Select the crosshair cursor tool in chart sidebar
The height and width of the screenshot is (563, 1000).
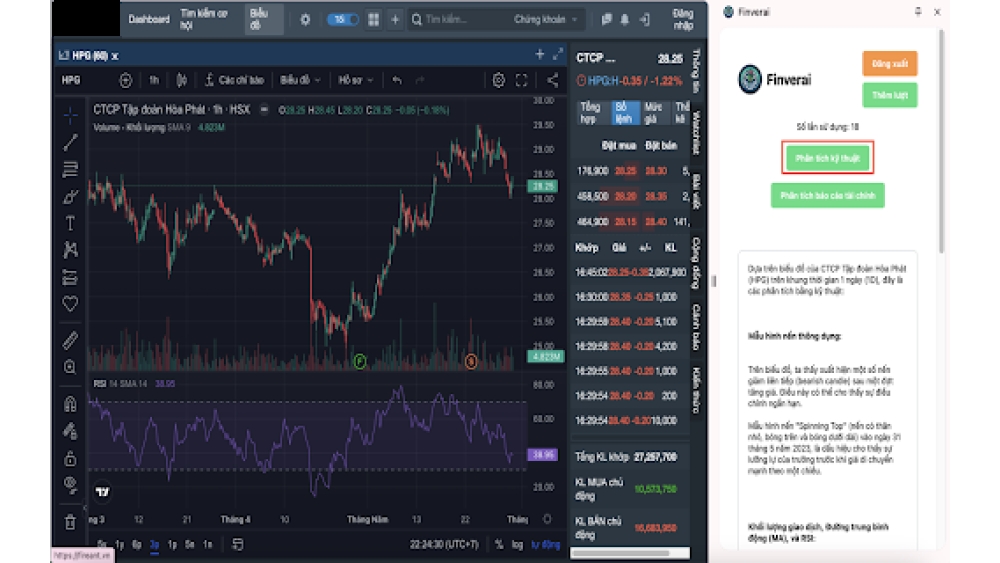(x=70, y=115)
